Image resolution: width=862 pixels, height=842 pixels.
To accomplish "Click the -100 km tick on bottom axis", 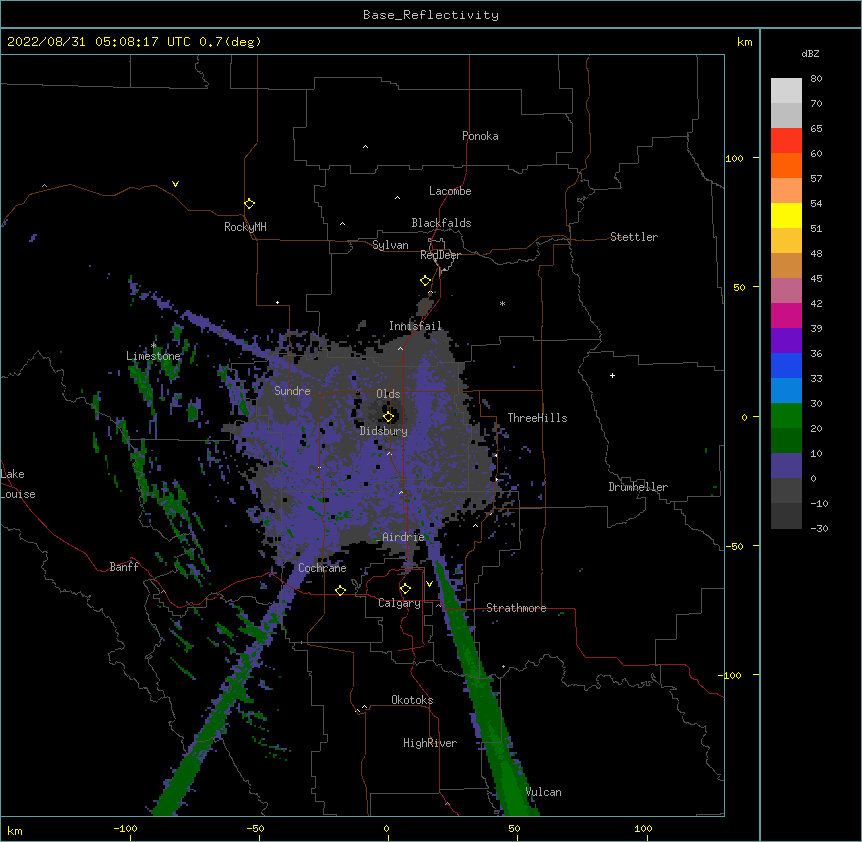I will click(126, 828).
